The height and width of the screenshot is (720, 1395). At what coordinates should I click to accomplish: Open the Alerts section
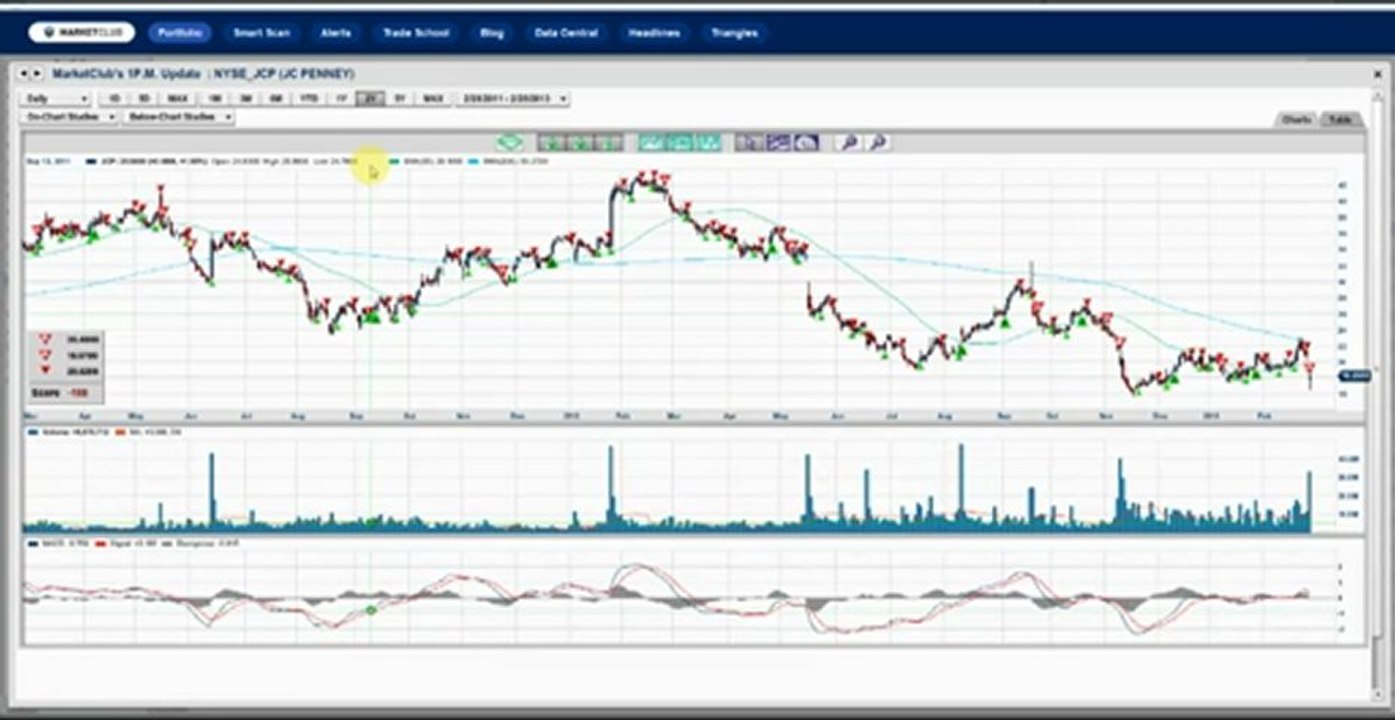coord(336,33)
